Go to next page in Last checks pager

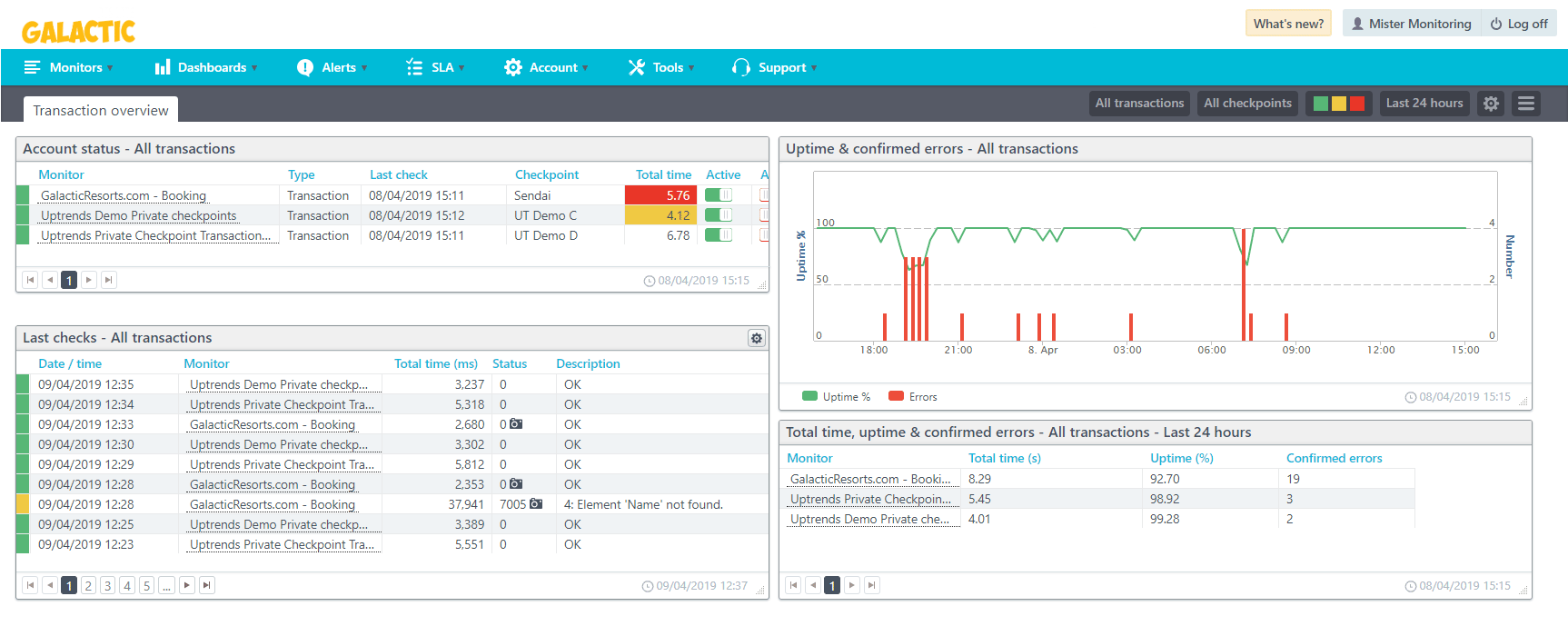click(186, 585)
